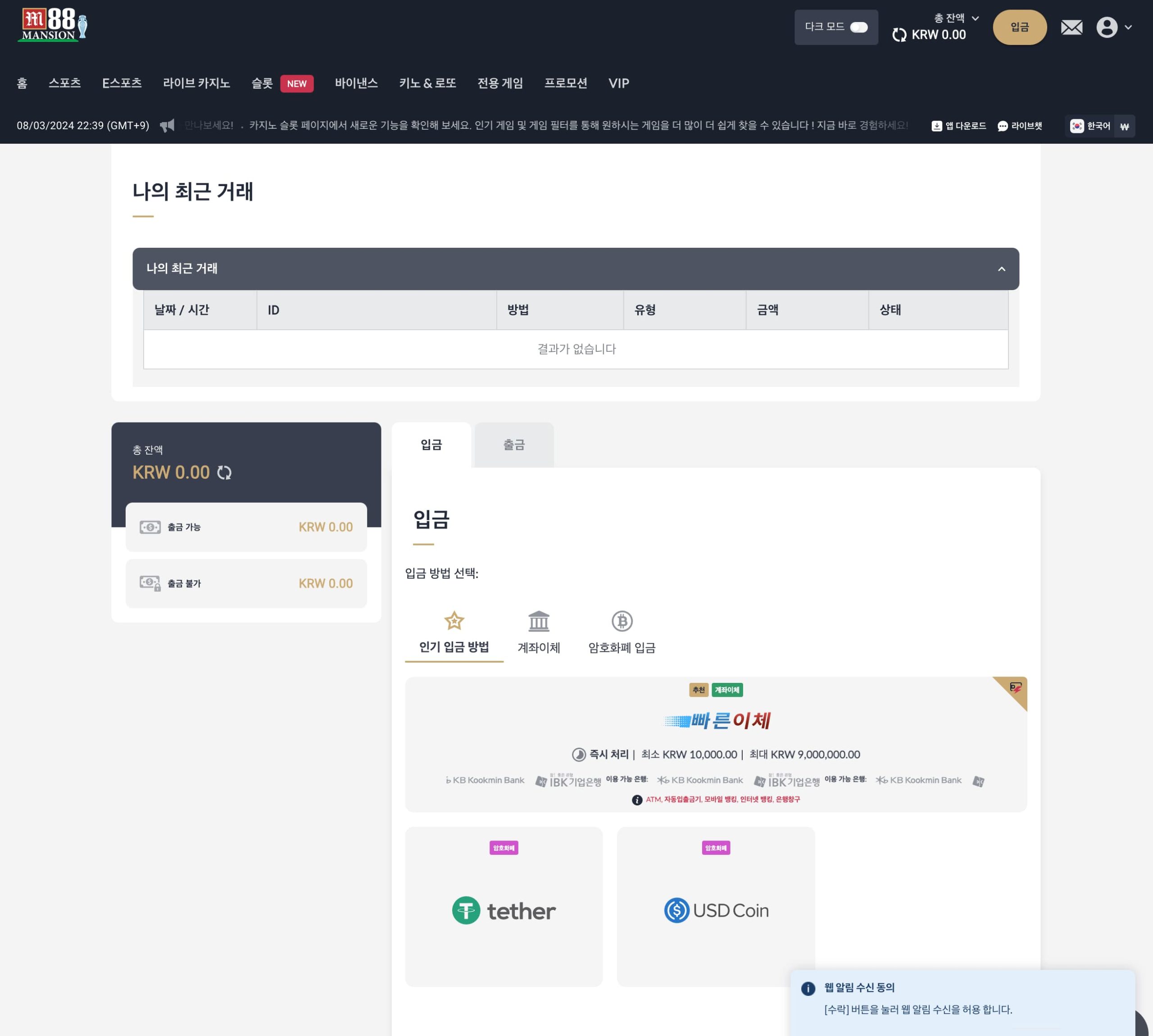Refresh balance icon in top header

click(899, 35)
